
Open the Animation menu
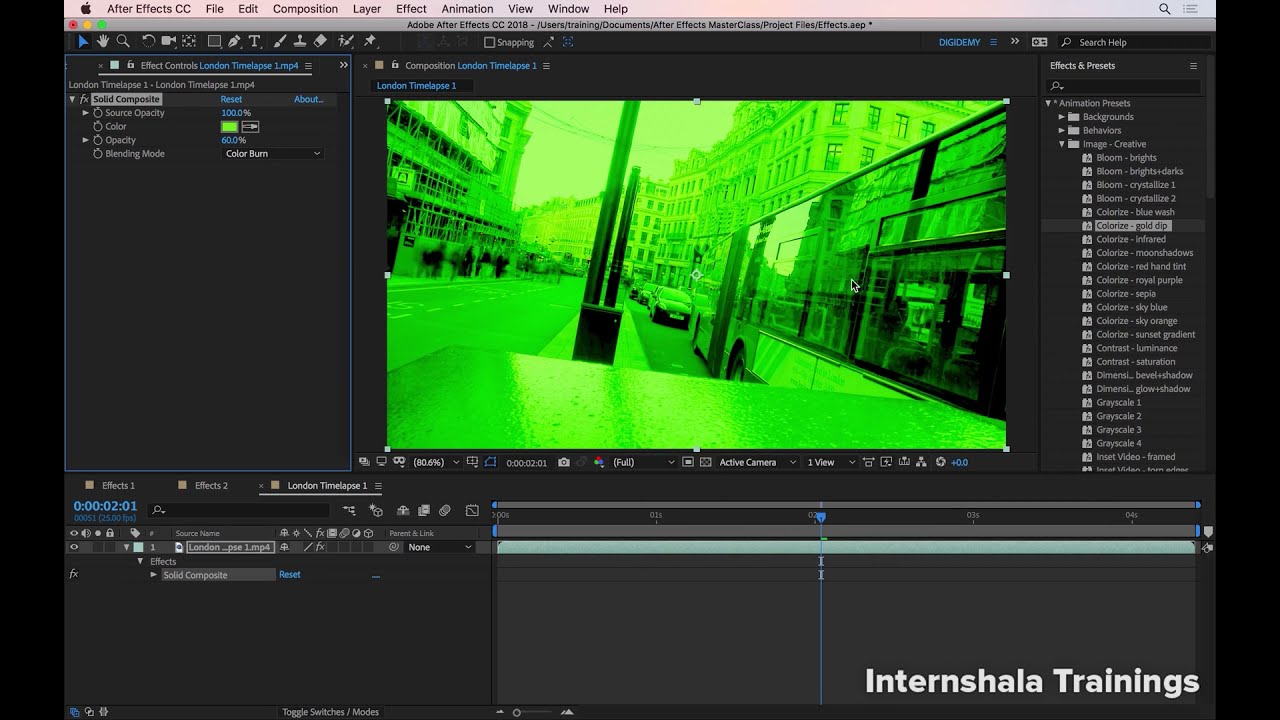(467, 9)
